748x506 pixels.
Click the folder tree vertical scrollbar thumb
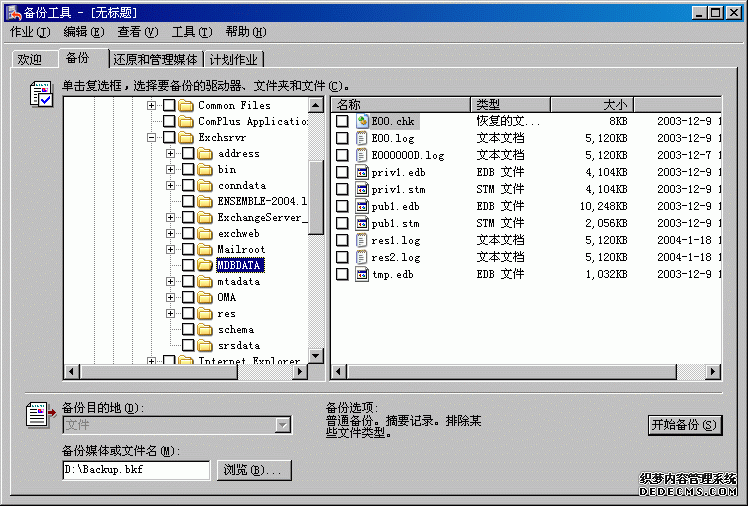point(316,195)
